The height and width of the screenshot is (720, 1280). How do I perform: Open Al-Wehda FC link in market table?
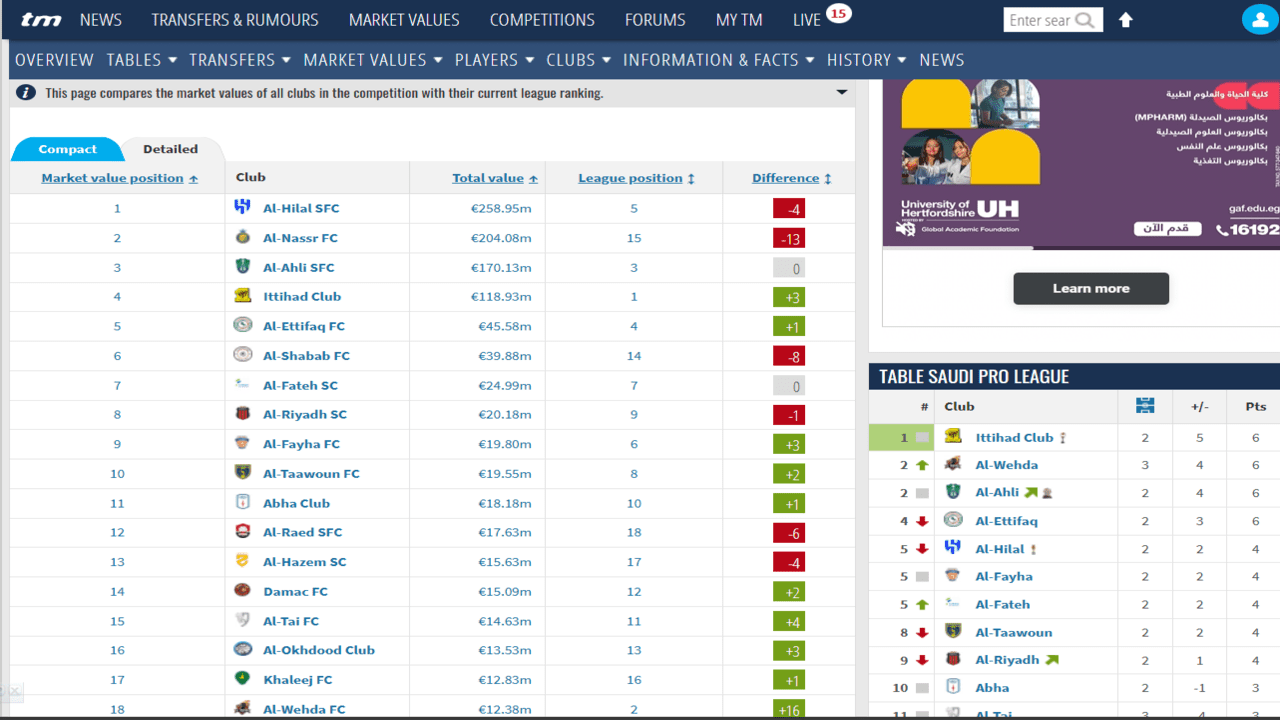pyautogui.click(x=304, y=709)
